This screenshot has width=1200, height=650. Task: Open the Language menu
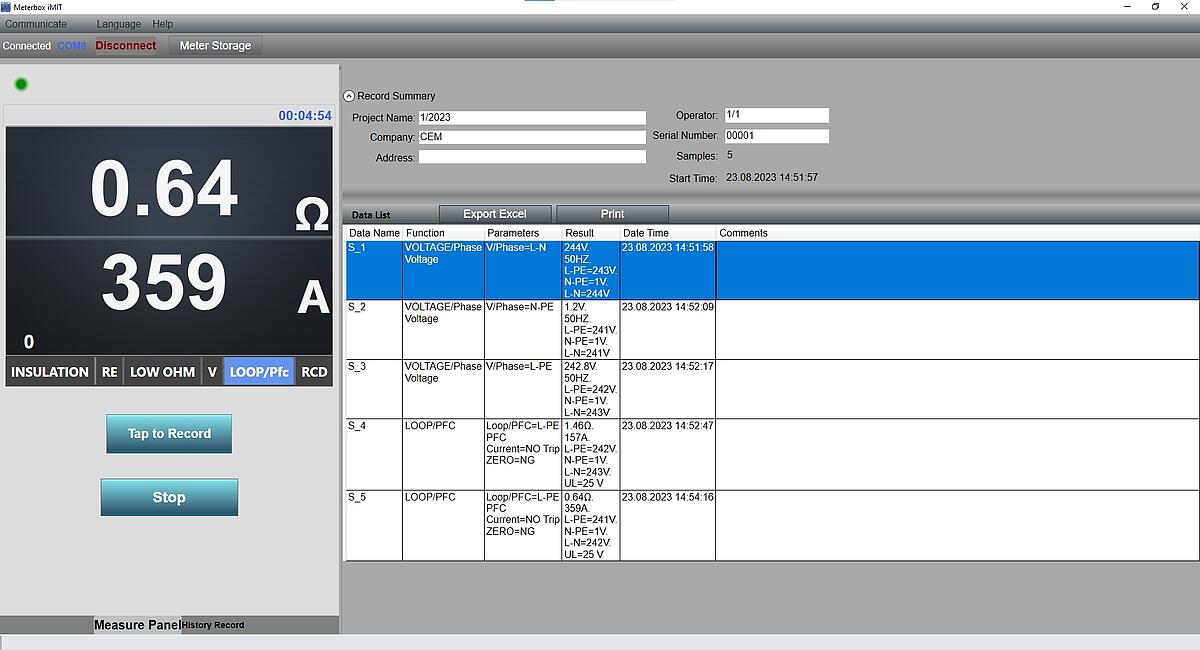point(118,24)
